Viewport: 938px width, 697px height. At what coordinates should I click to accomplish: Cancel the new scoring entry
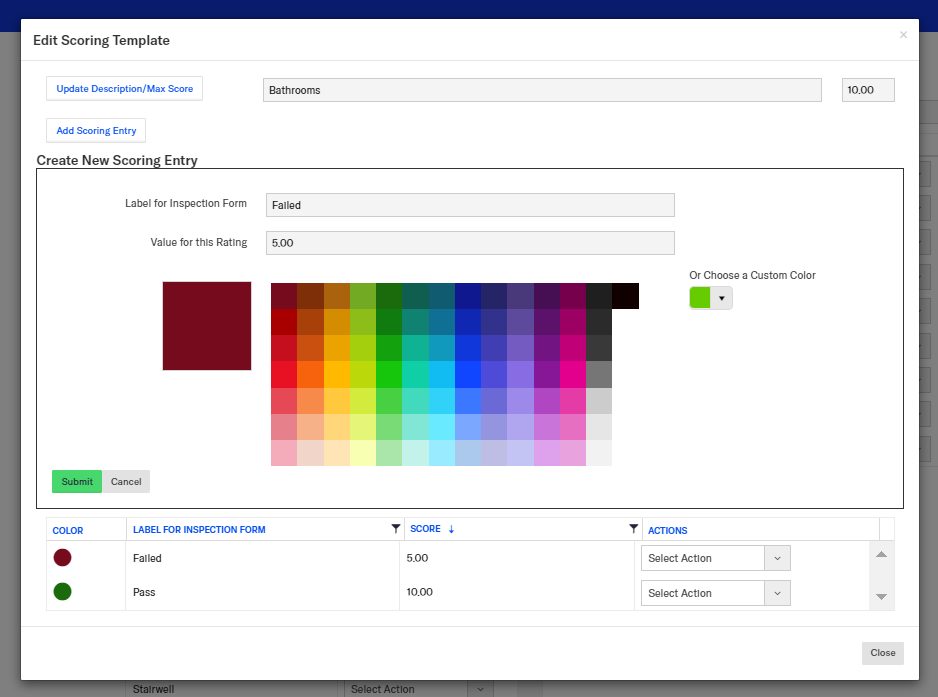click(126, 482)
